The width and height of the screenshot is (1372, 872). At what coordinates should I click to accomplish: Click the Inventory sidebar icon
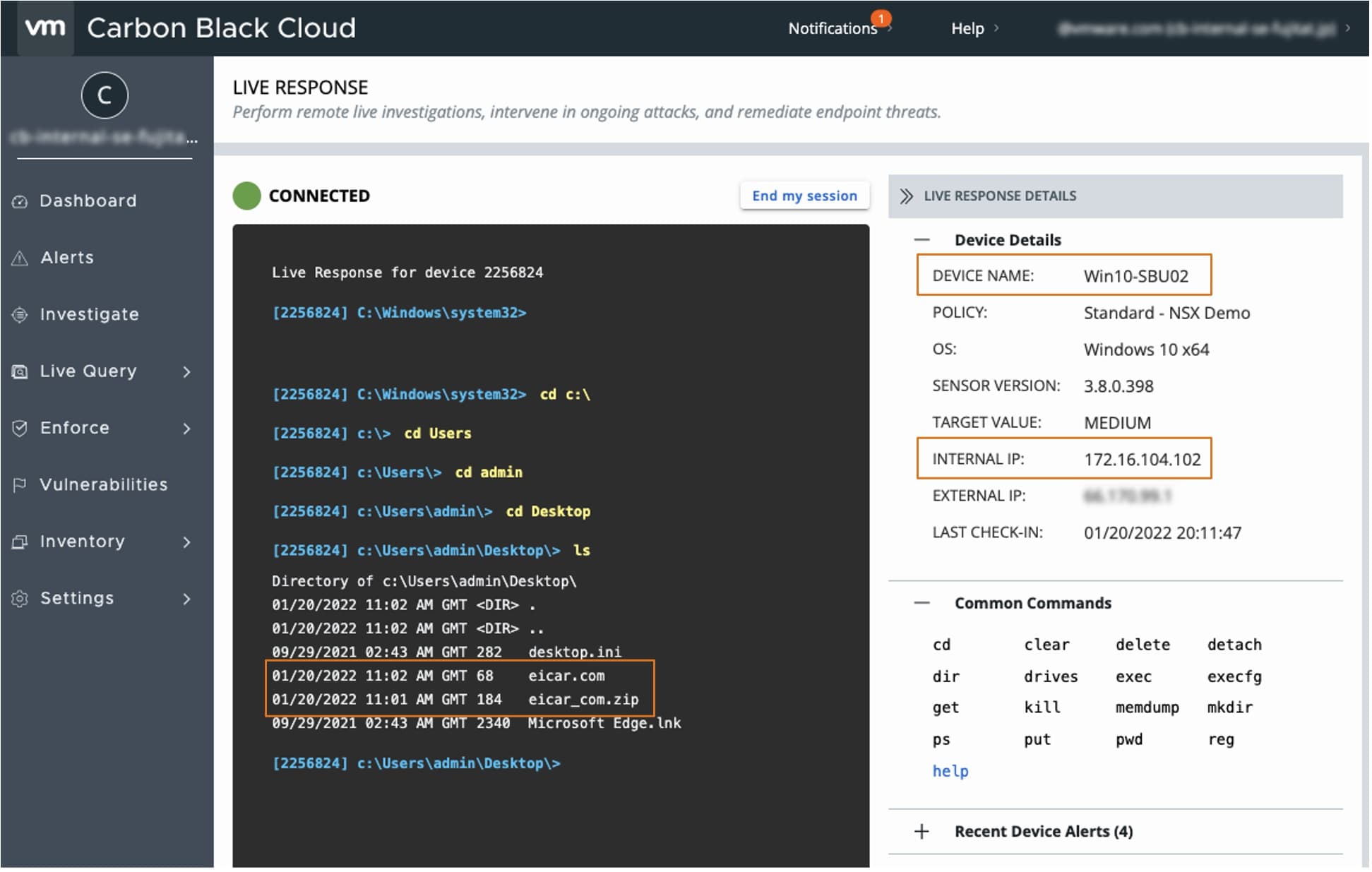pyautogui.click(x=19, y=542)
